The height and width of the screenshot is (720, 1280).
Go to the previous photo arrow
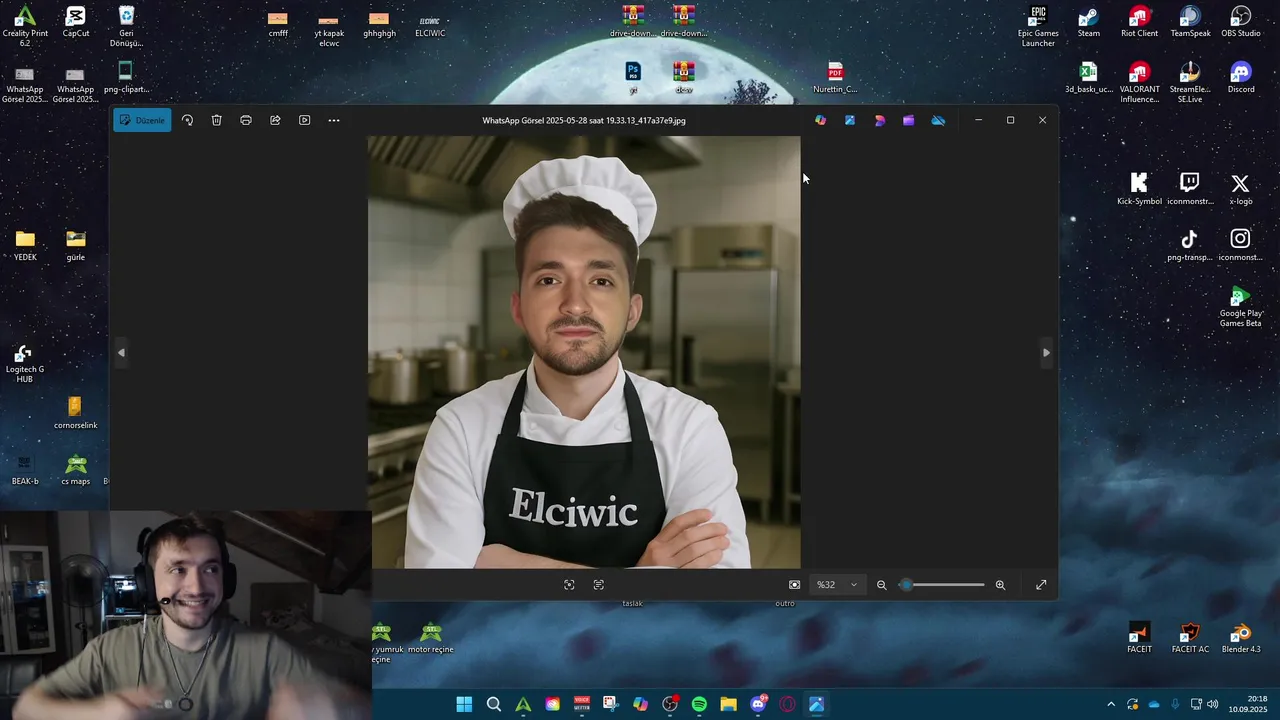121,352
